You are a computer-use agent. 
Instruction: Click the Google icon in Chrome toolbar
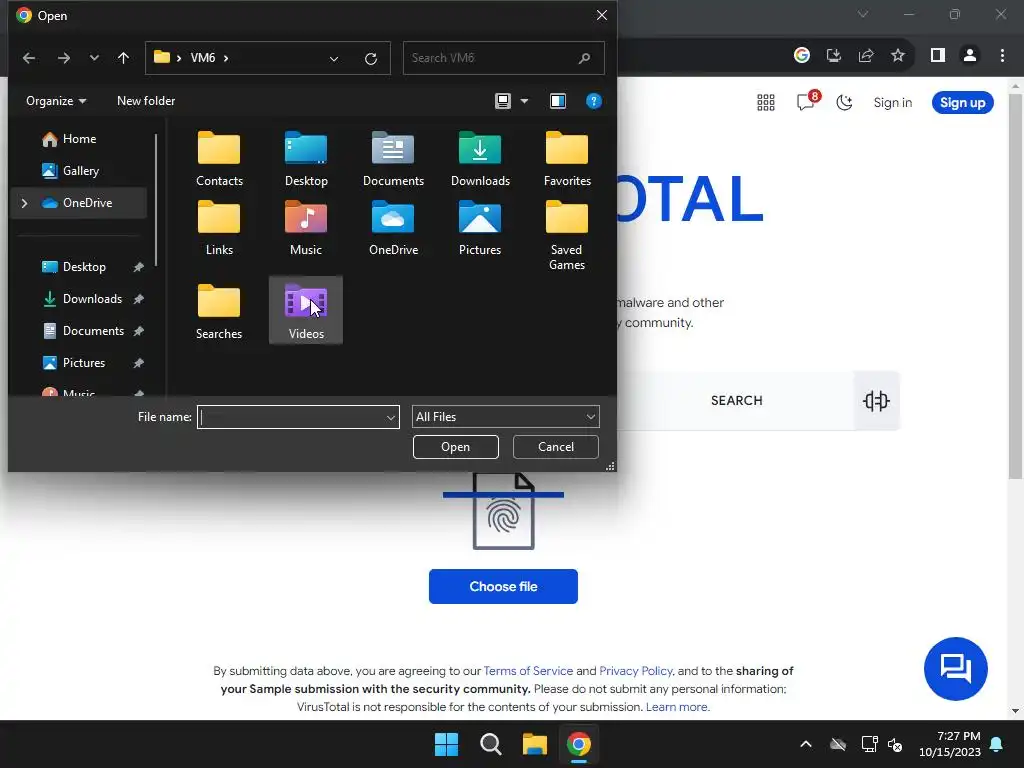click(x=802, y=56)
